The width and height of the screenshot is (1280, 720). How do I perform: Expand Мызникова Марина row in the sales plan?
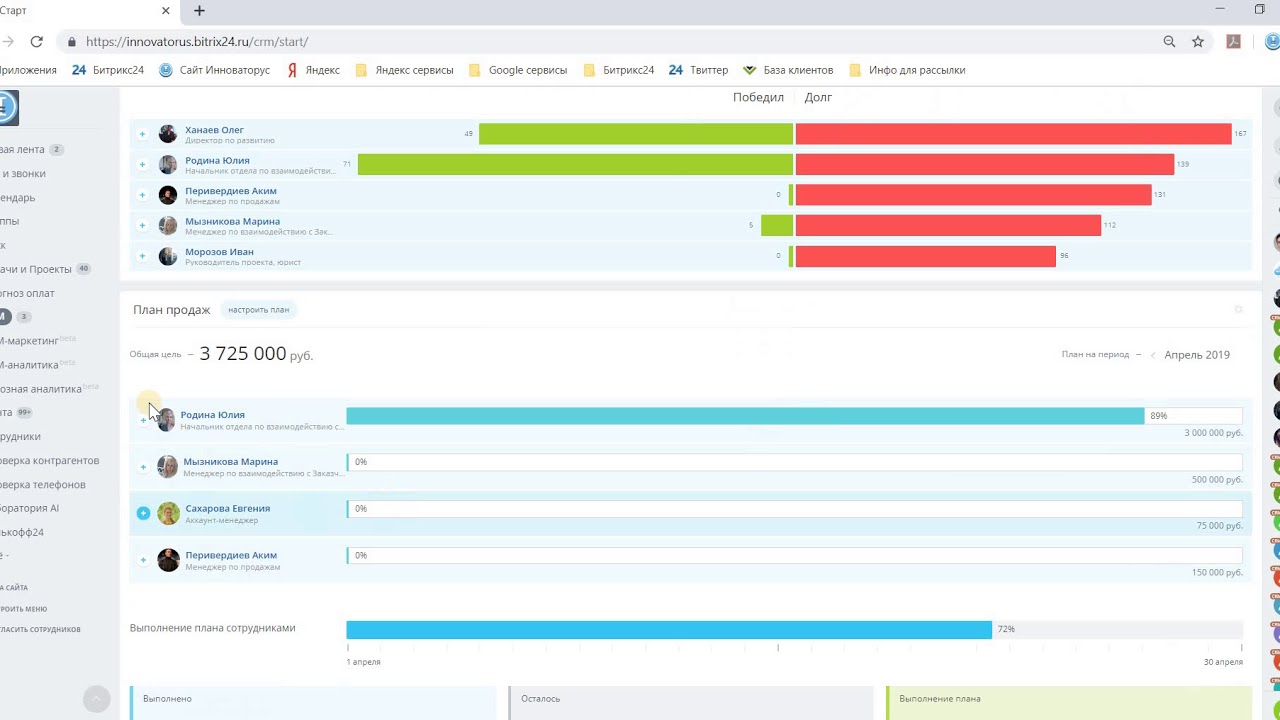pyautogui.click(x=143, y=467)
